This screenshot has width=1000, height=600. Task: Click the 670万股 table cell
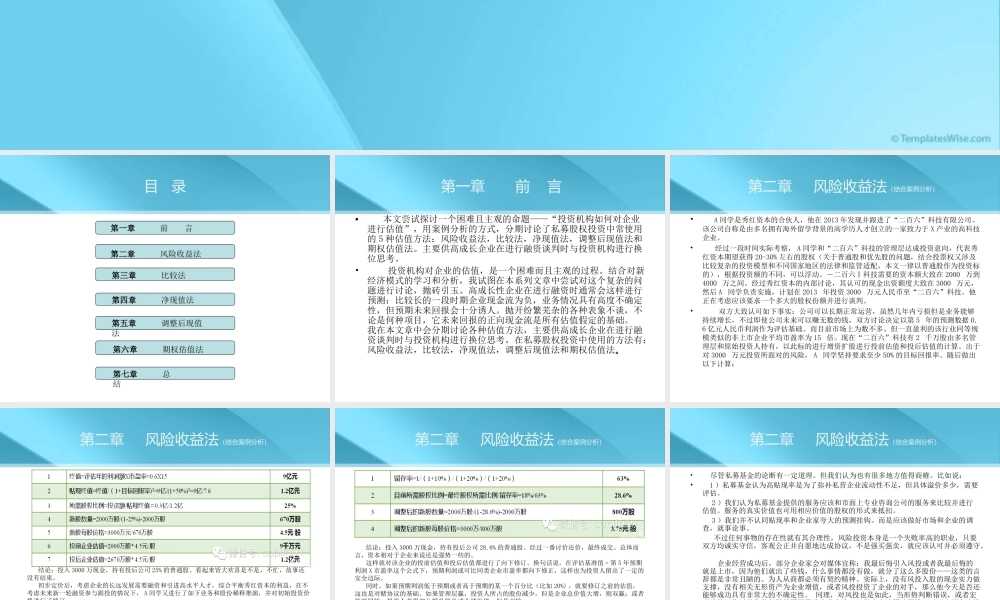point(290,519)
